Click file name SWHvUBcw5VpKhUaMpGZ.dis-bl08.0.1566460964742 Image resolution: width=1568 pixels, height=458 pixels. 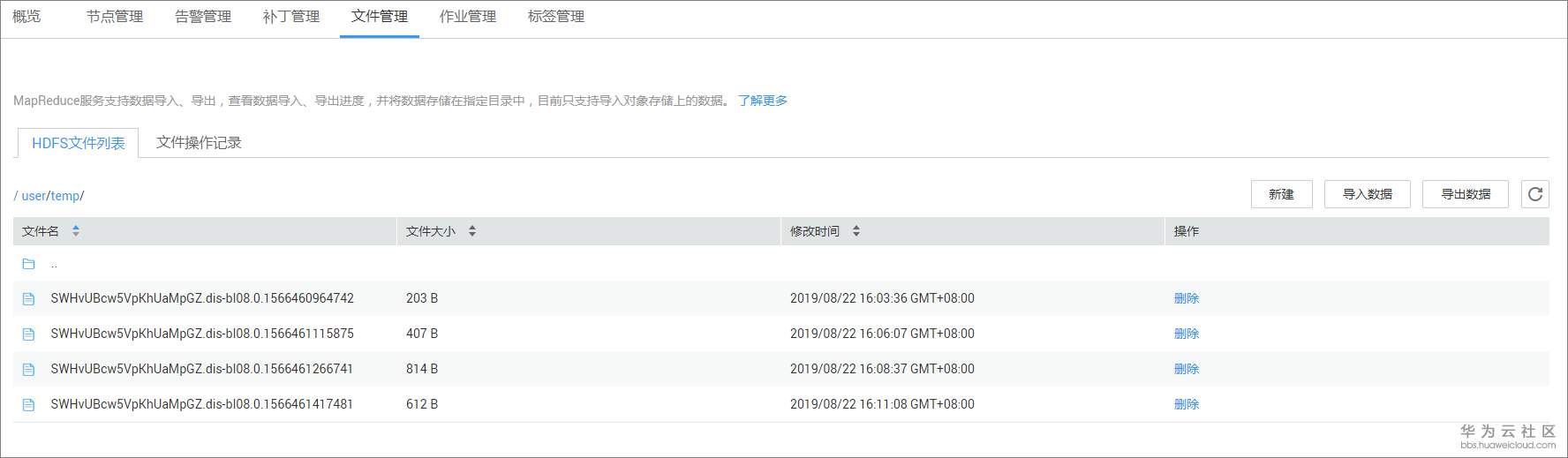pyautogui.click(x=202, y=298)
